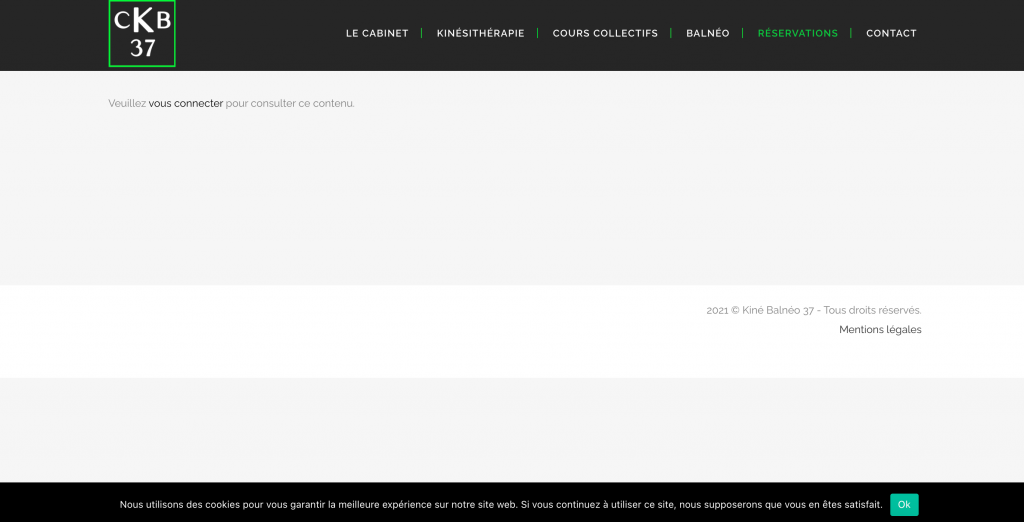Accept cookies with the Ok button
The width and height of the screenshot is (1024, 522).
pos(904,505)
